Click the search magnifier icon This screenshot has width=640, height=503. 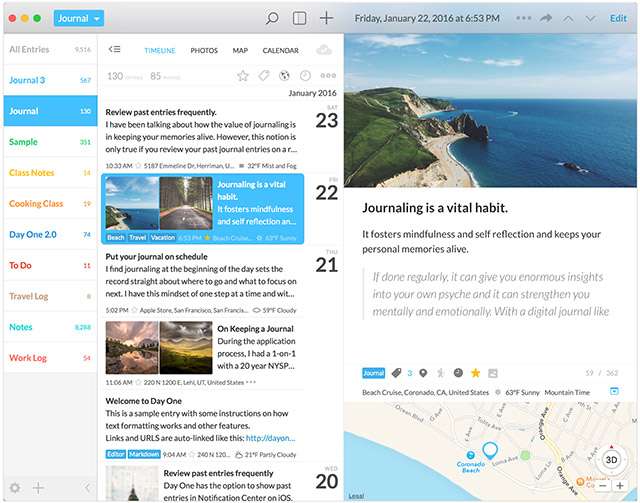[x=272, y=18]
